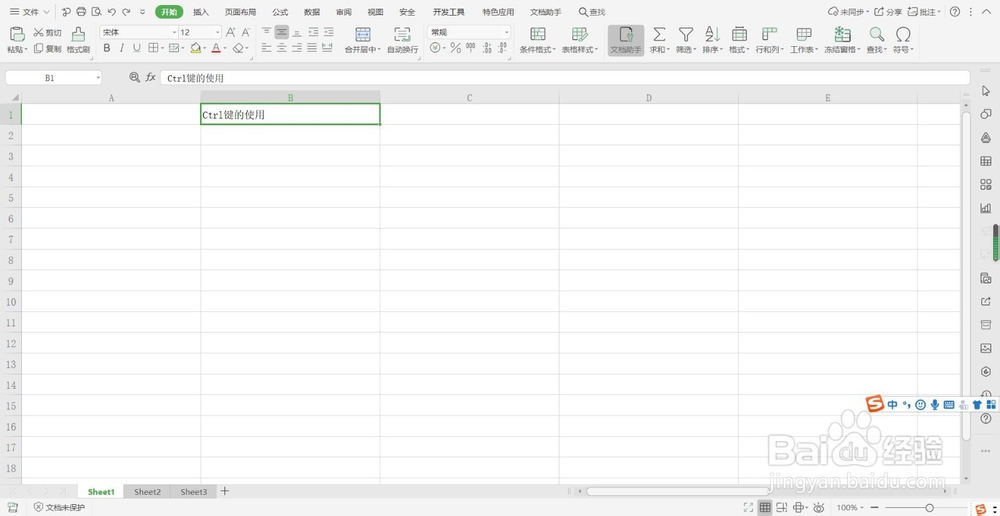Click the zoom slider handle

click(929, 508)
